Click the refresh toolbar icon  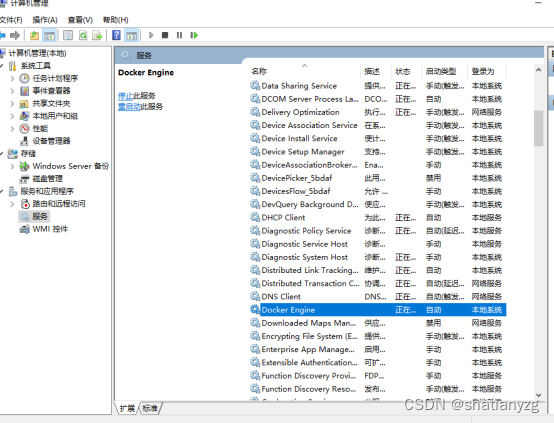pyautogui.click(x=83, y=35)
